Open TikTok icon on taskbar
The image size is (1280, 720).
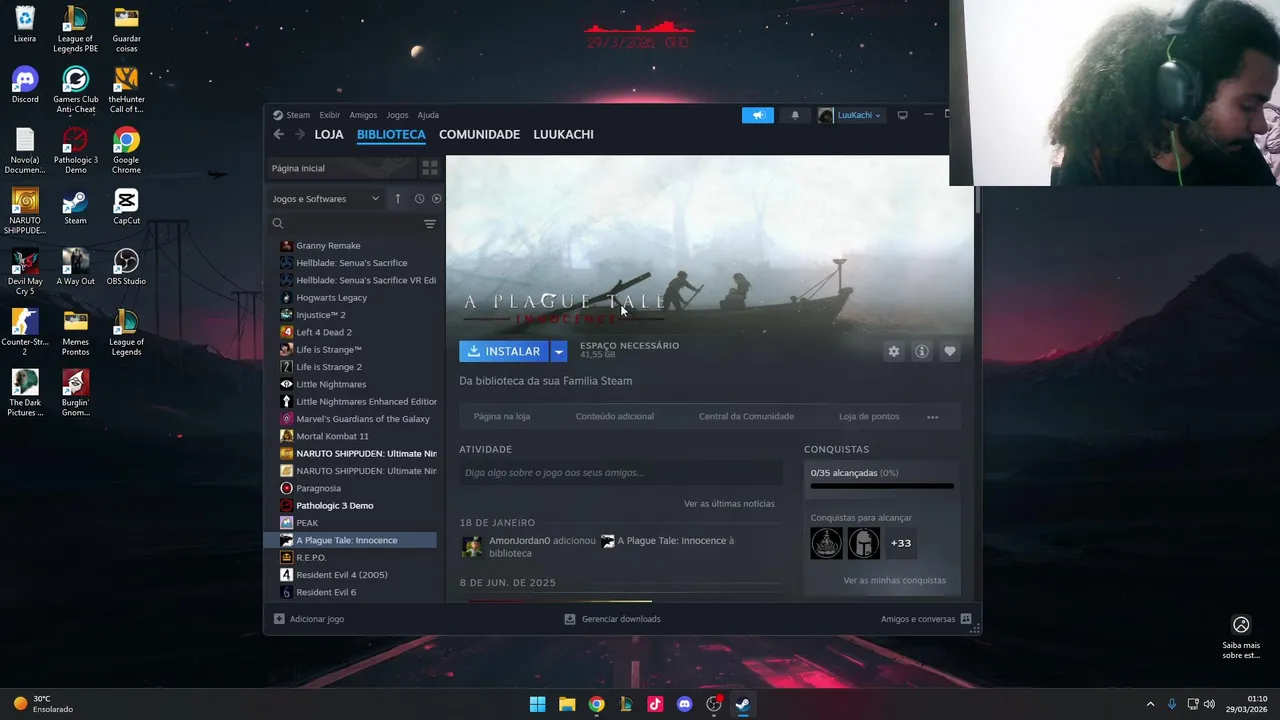click(655, 704)
